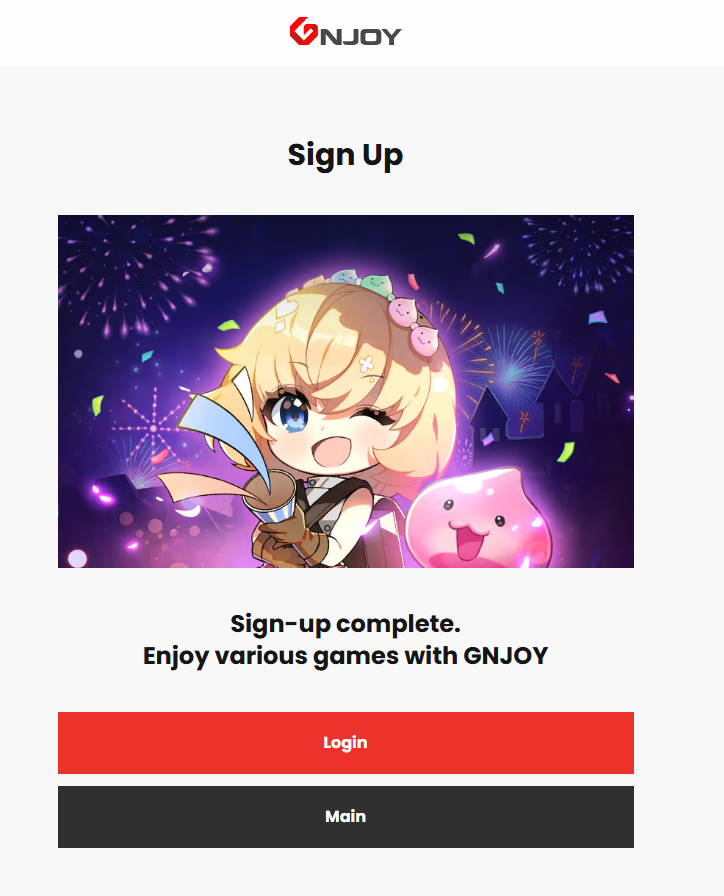Screen dimensions: 724x896
Task: Click 'Enjoy various games with GNJOY' text
Action: pyautogui.click(x=345, y=656)
